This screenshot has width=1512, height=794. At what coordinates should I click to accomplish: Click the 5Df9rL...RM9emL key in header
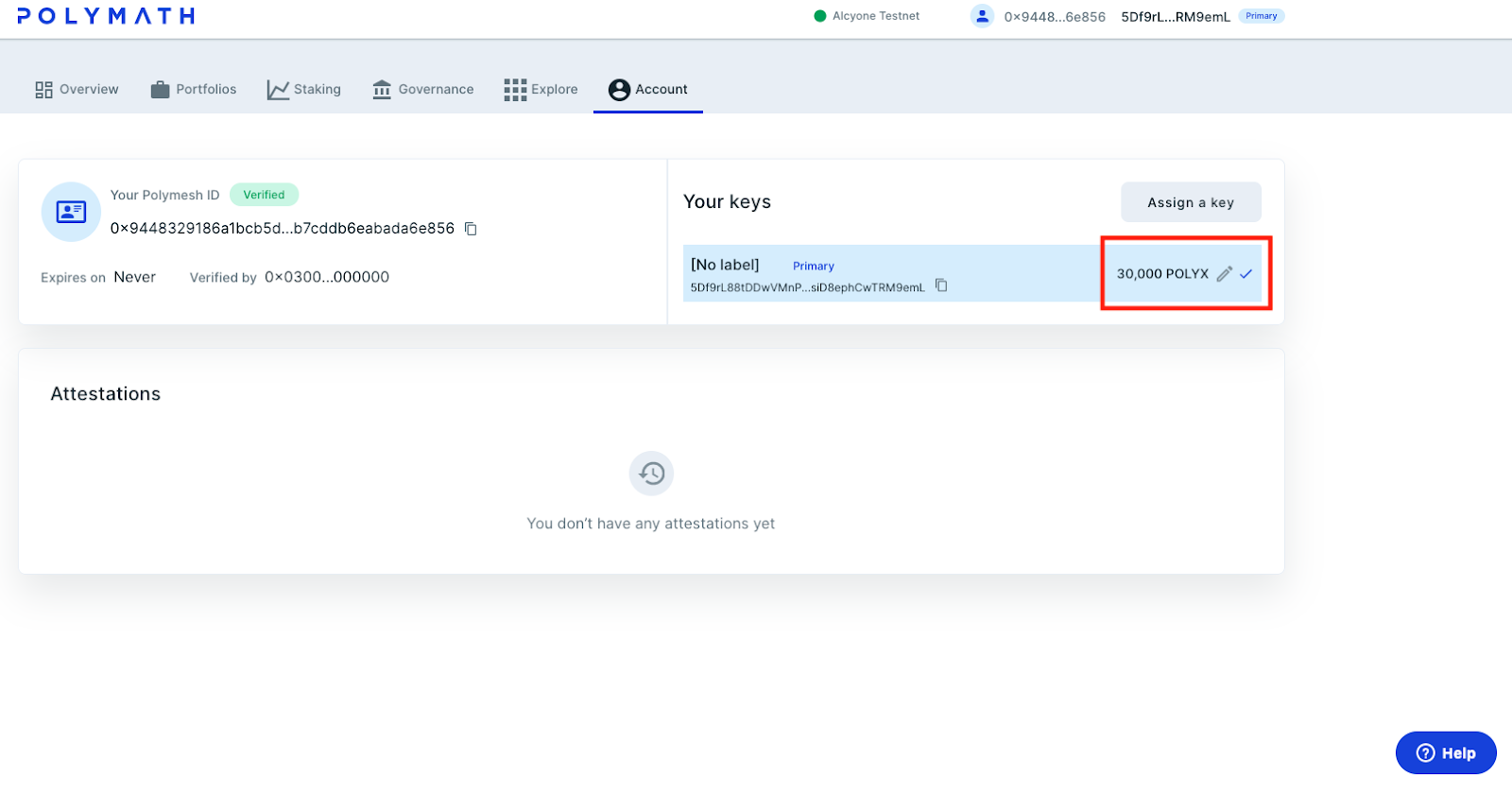[1176, 17]
